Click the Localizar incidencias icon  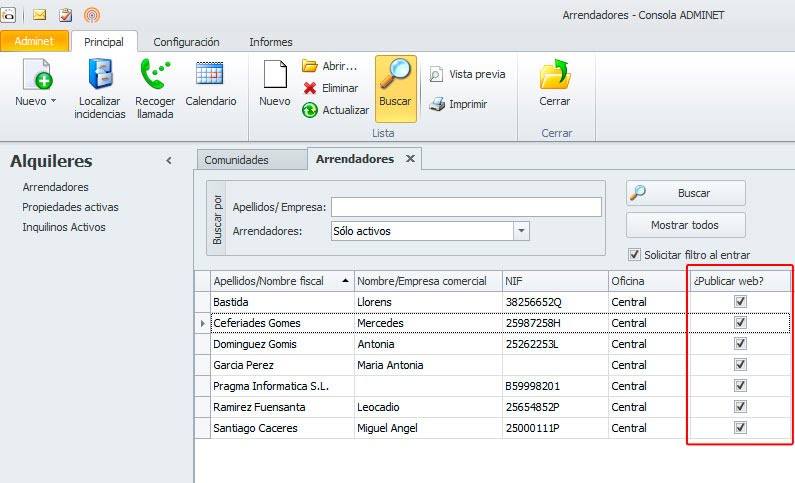[100, 76]
